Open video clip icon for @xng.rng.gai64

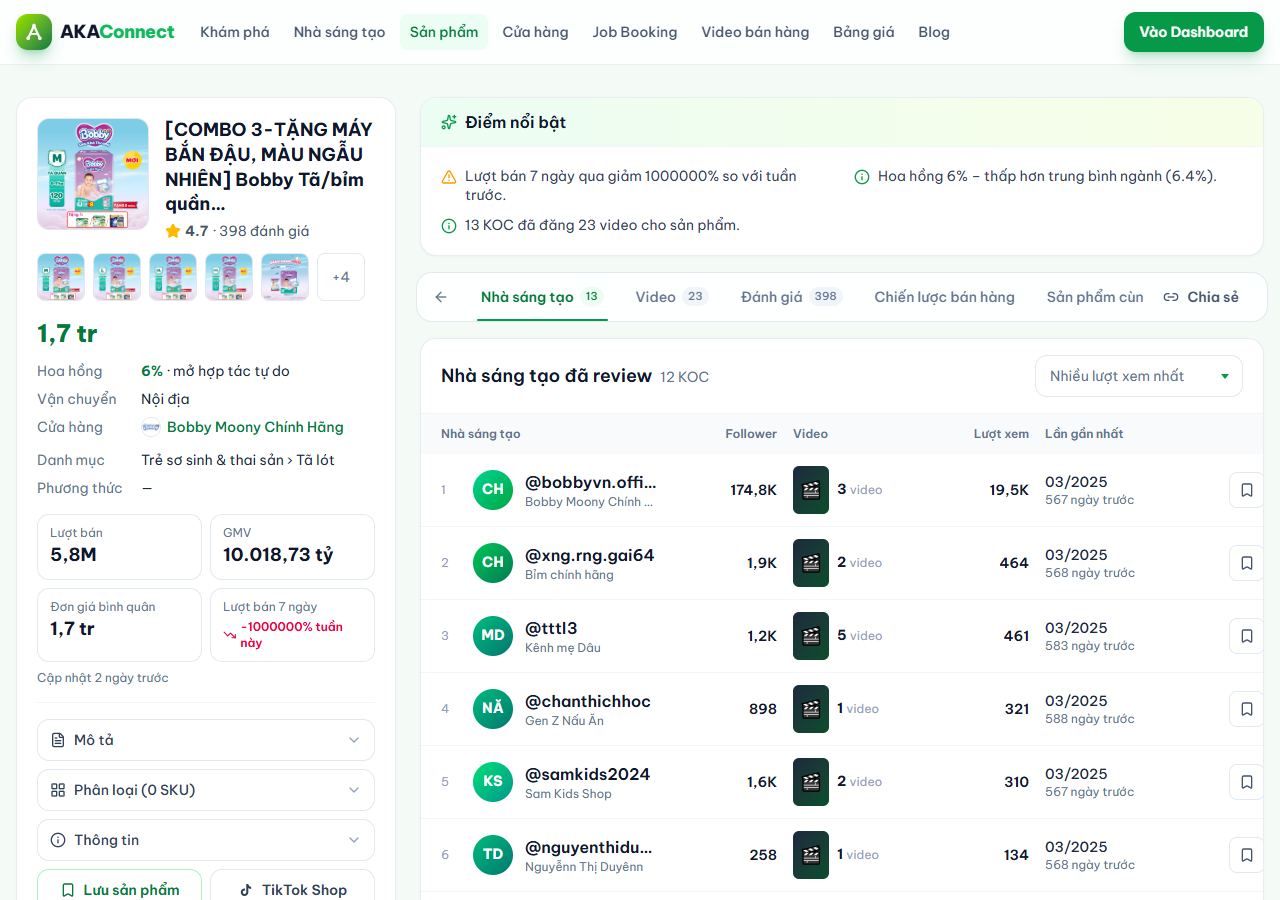click(811, 563)
